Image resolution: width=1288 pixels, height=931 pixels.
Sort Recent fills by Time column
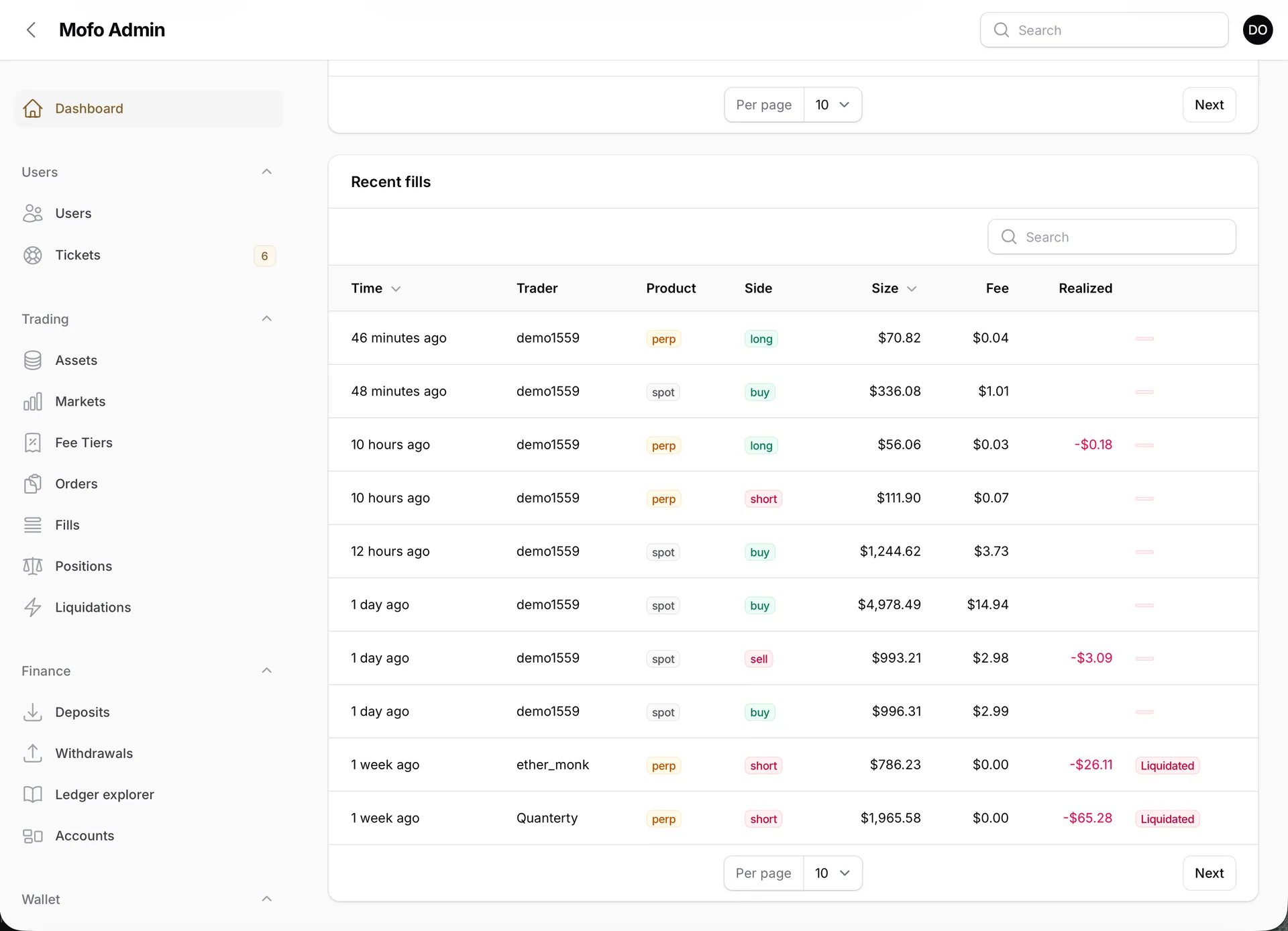pos(376,288)
